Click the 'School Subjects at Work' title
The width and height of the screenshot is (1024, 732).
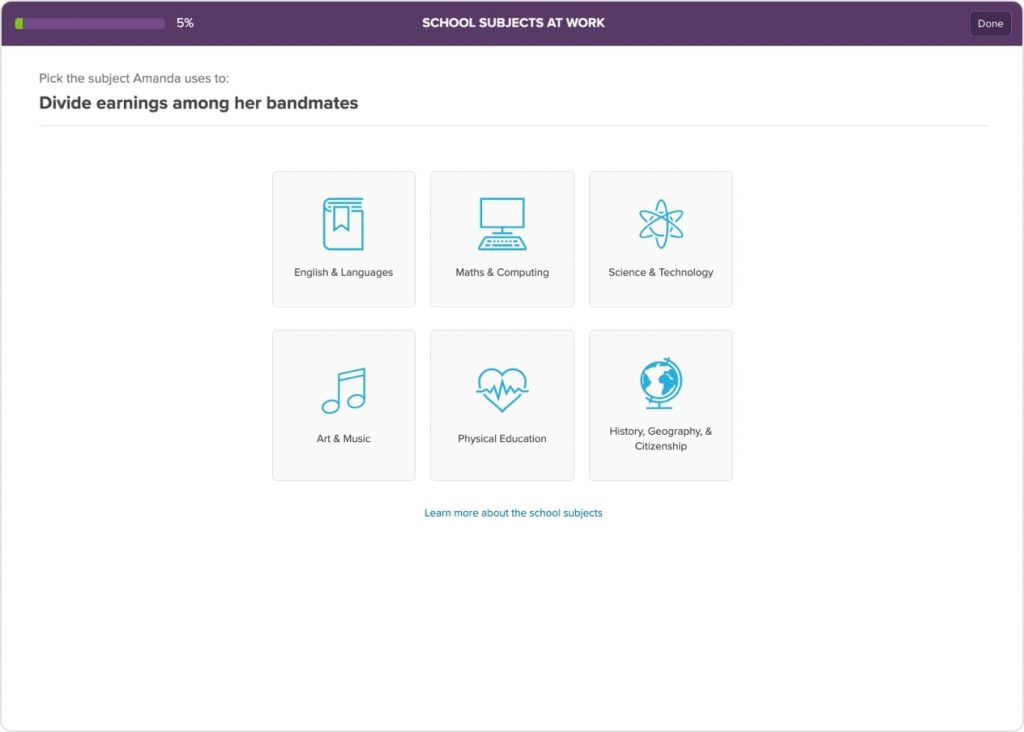[513, 23]
